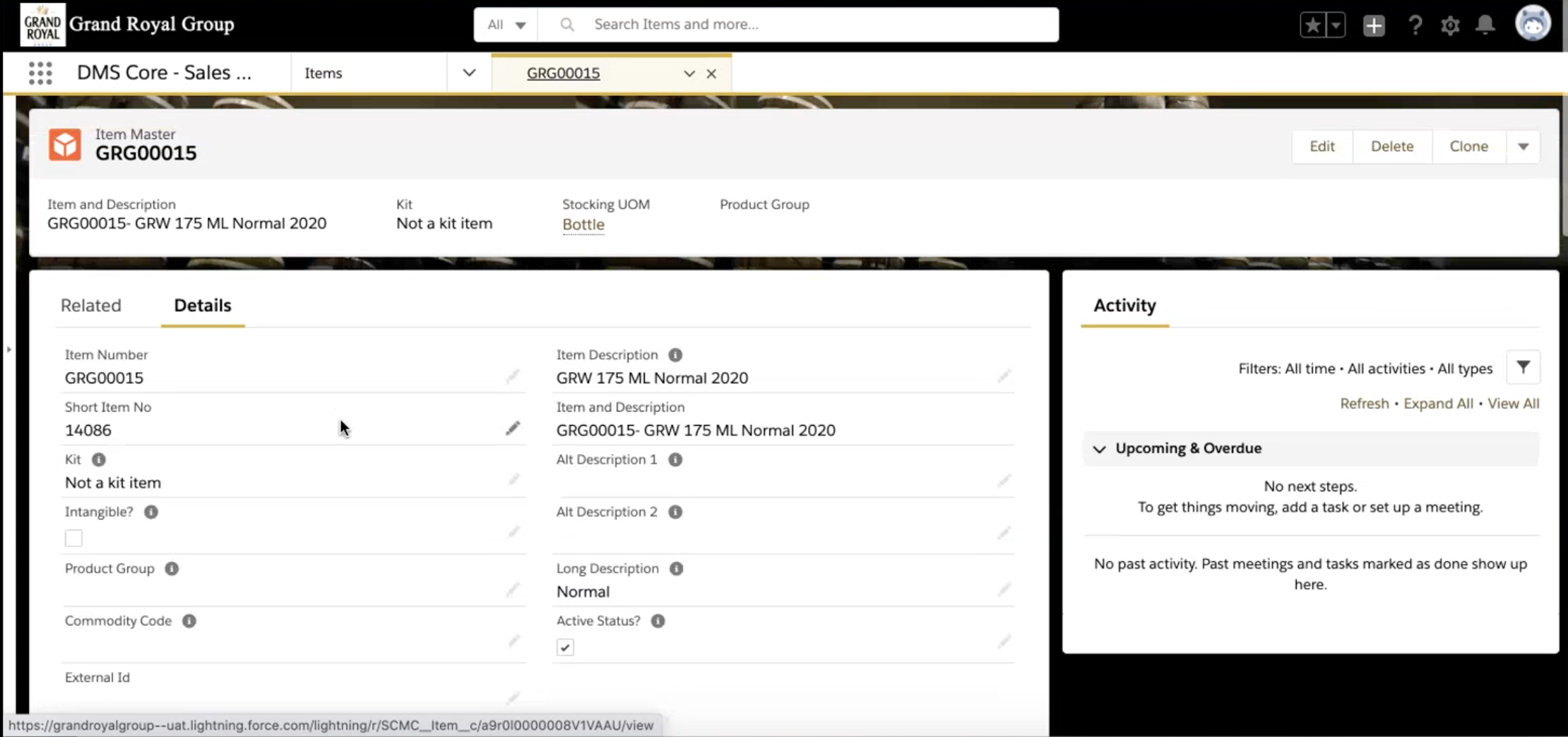The width and height of the screenshot is (1568, 737).
Task: Click the Item Master orange cube icon
Action: point(65,145)
